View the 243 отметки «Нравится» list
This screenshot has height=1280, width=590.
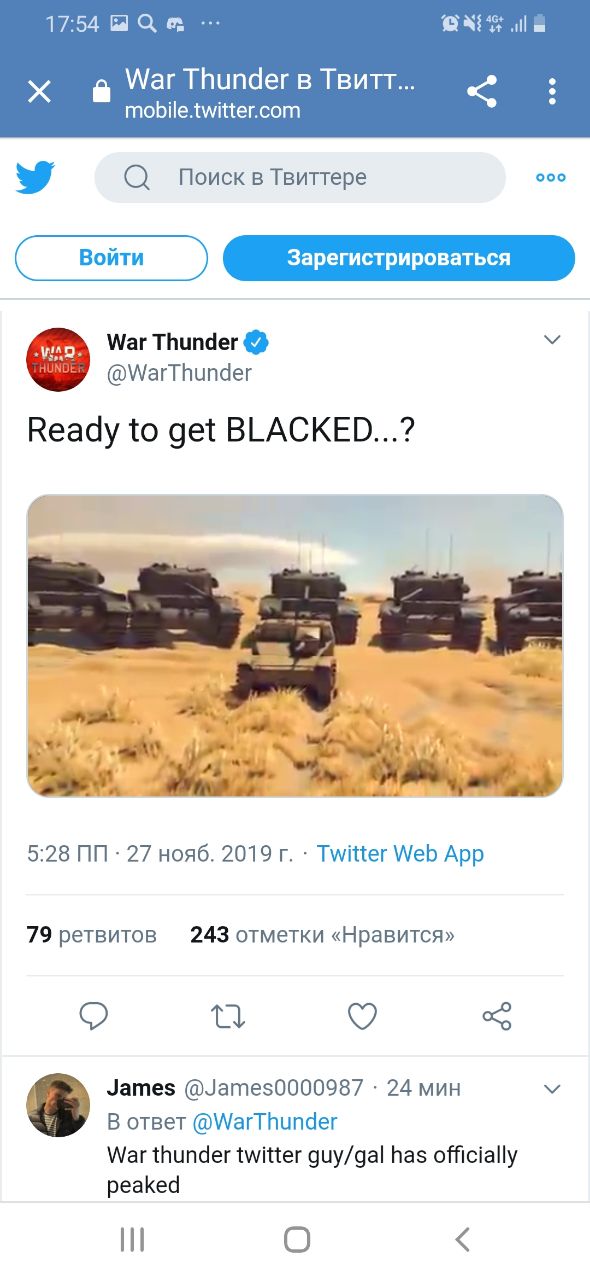(x=322, y=935)
